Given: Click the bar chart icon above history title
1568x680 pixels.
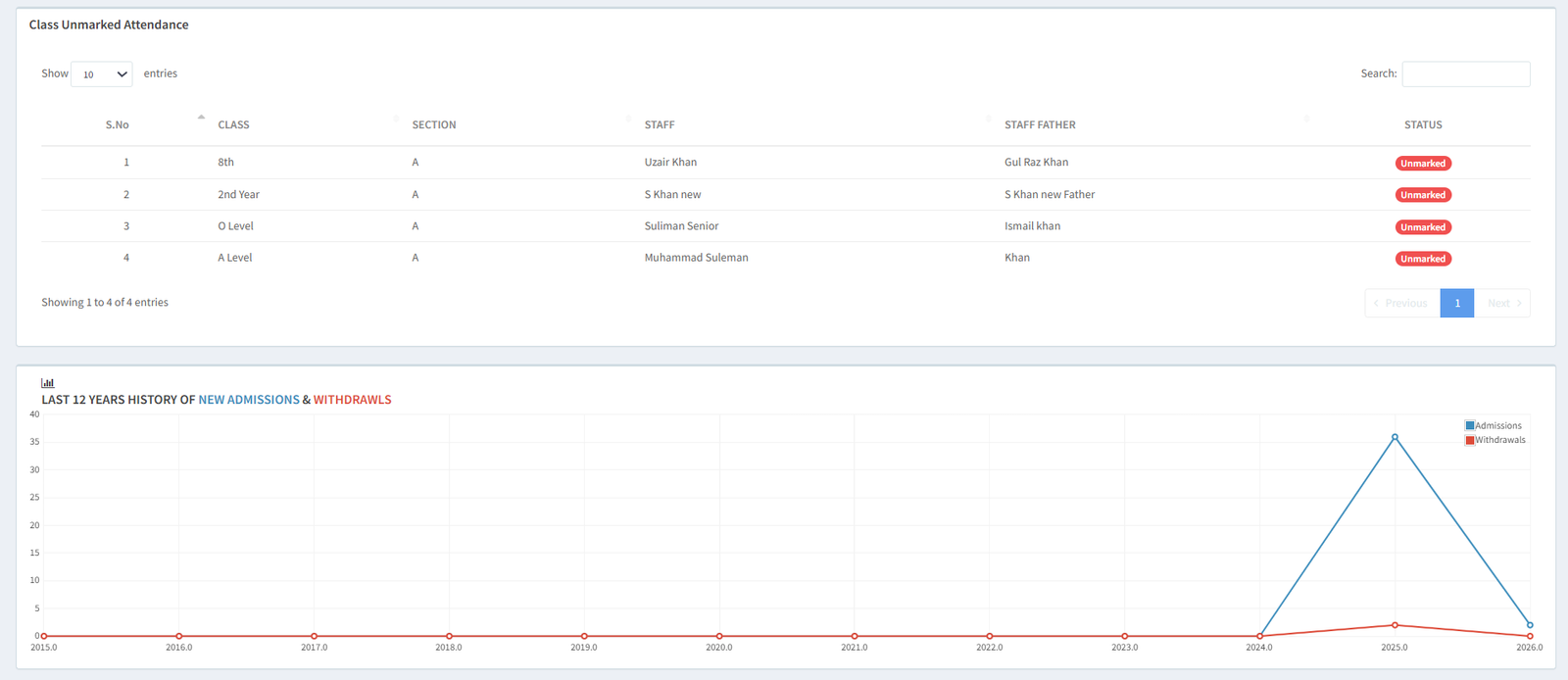Looking at the screenshot, I should 47,383.
